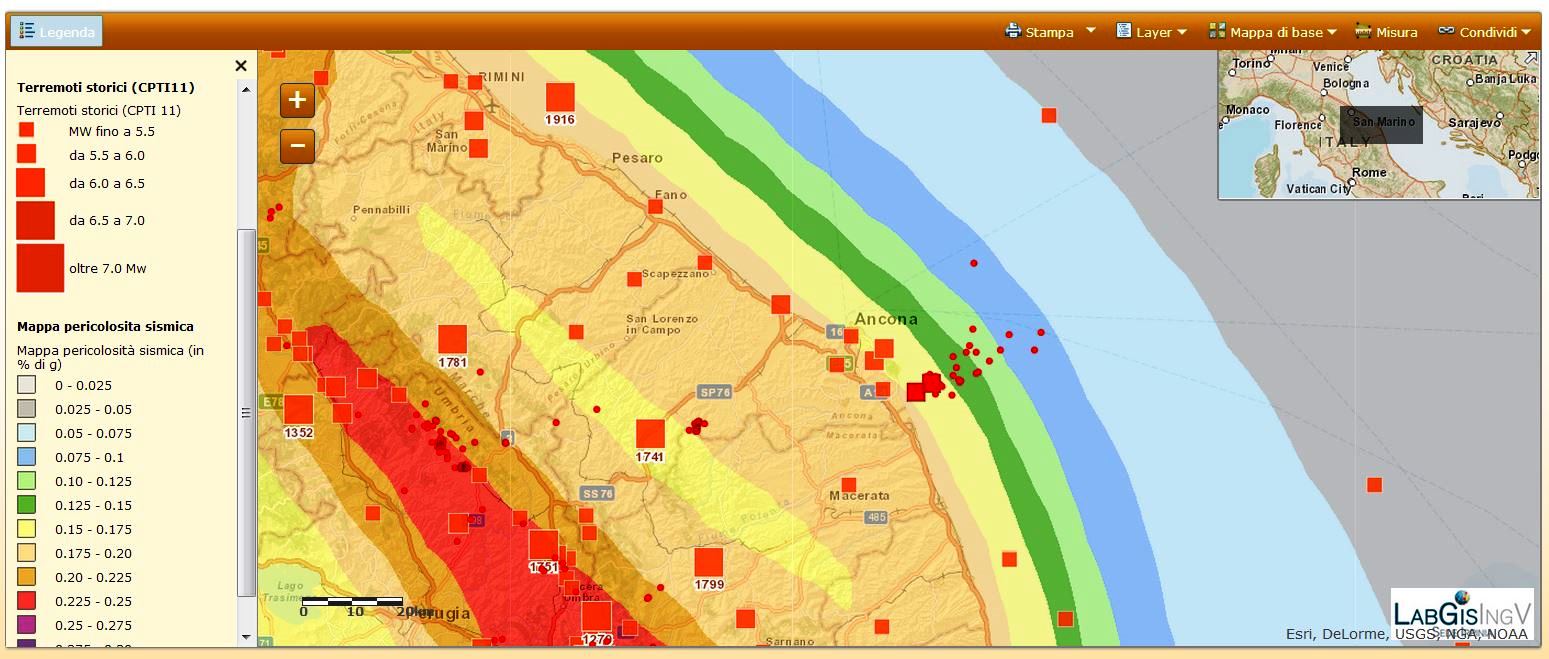The width and height of the screenshot is (1549, 659).
Task: Select the Misura measurement tool
Action: (1386, 32)
